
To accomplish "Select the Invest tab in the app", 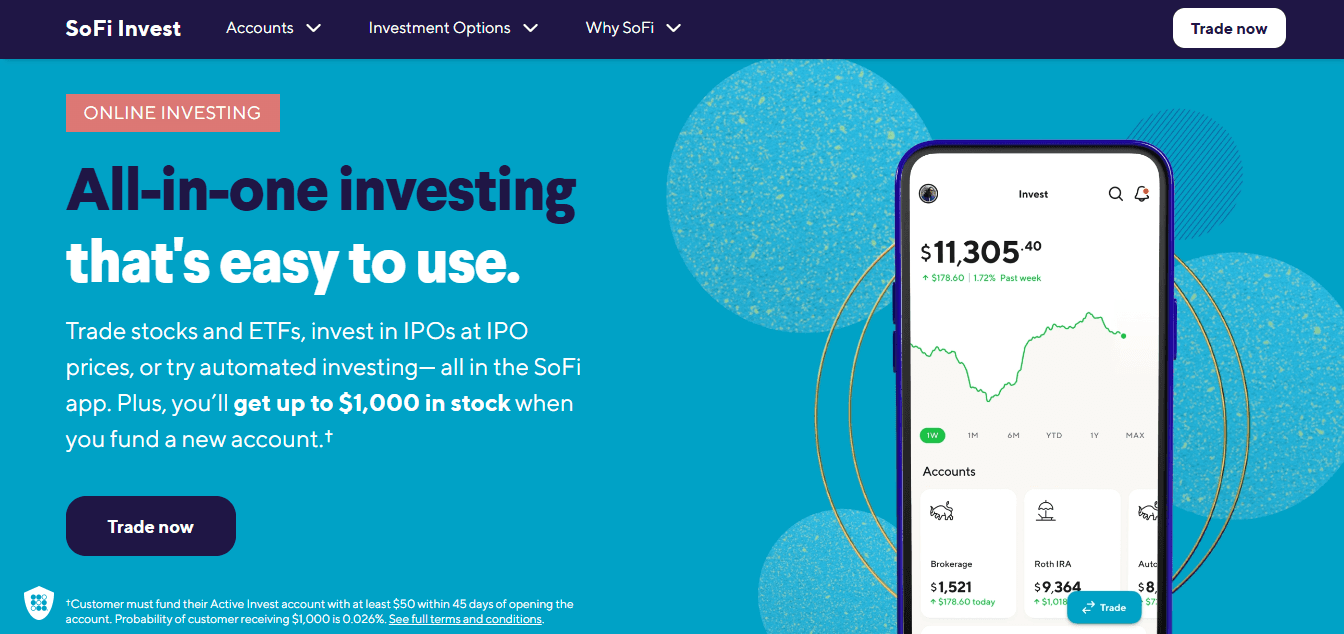I will coord(1033,194).
